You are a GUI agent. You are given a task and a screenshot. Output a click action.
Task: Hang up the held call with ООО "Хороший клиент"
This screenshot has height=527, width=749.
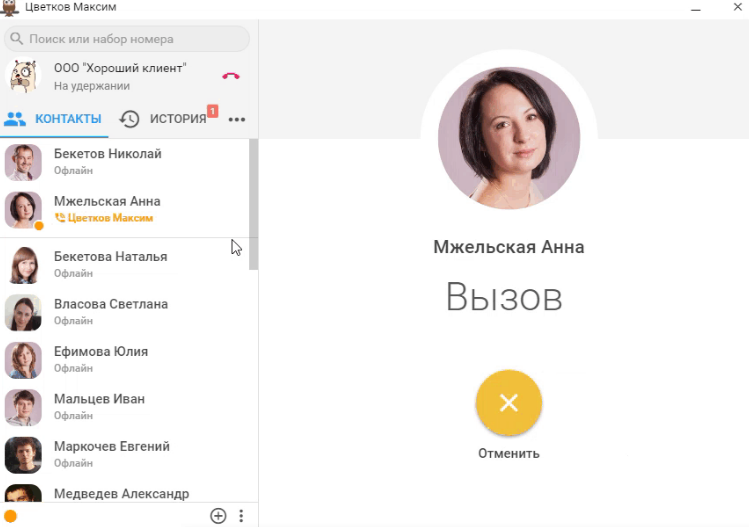[x=231, y=76]
